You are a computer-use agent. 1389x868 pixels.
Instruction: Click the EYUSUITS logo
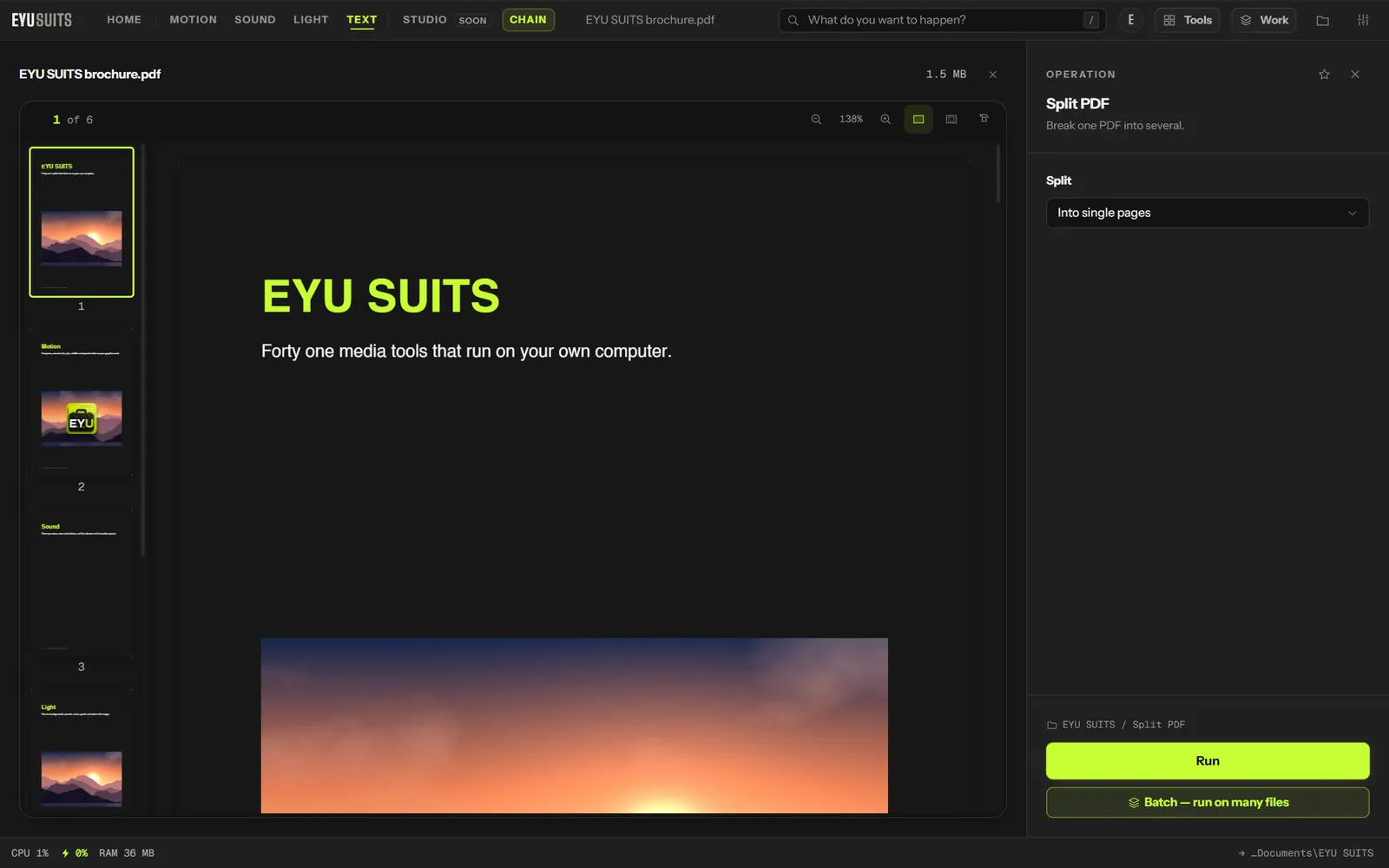tap(42, 20)
